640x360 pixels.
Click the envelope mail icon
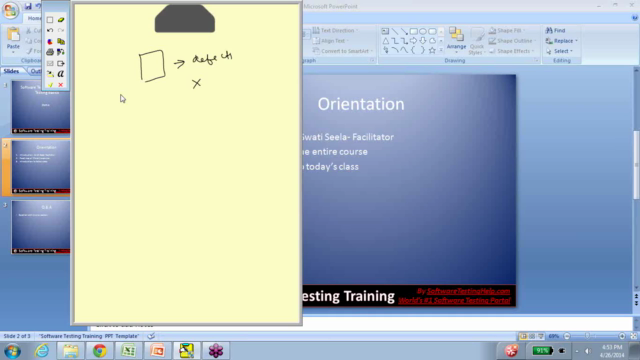click(x=50, y=63)
